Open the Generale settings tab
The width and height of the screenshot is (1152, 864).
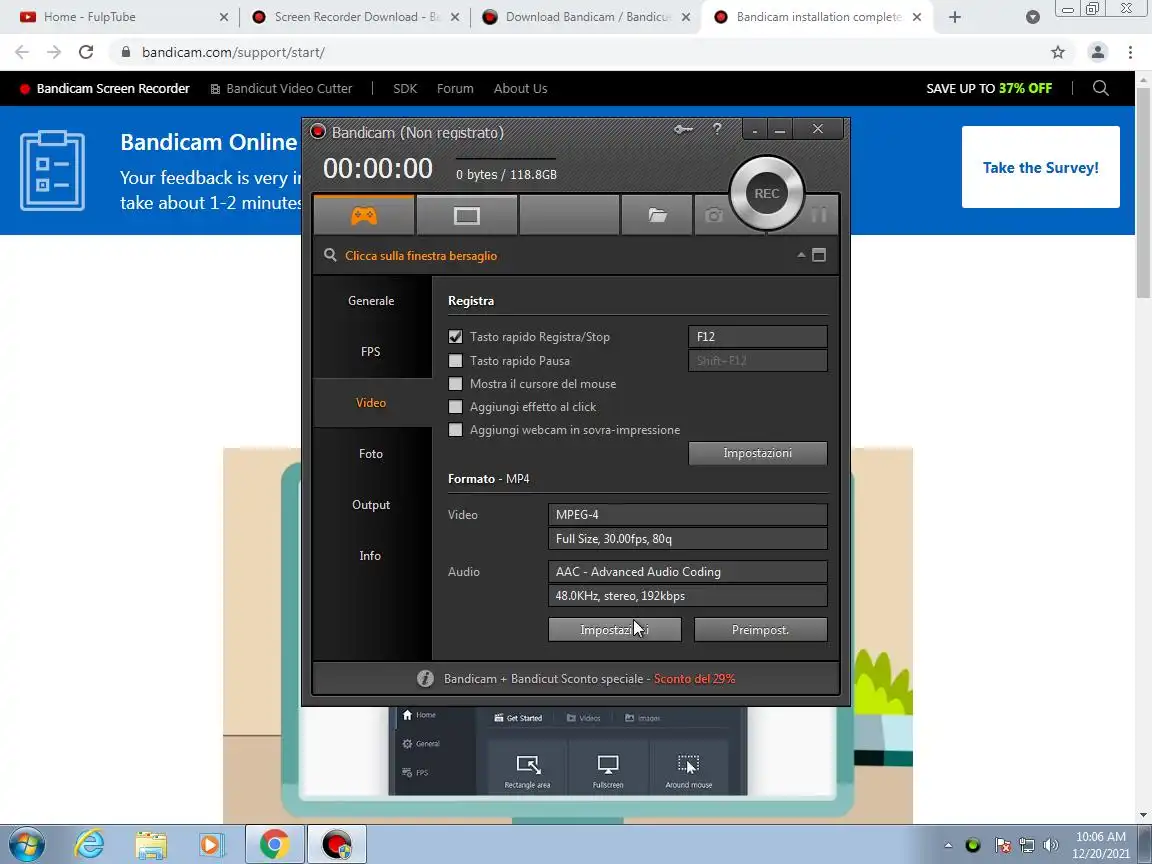(x=371, y=300)
